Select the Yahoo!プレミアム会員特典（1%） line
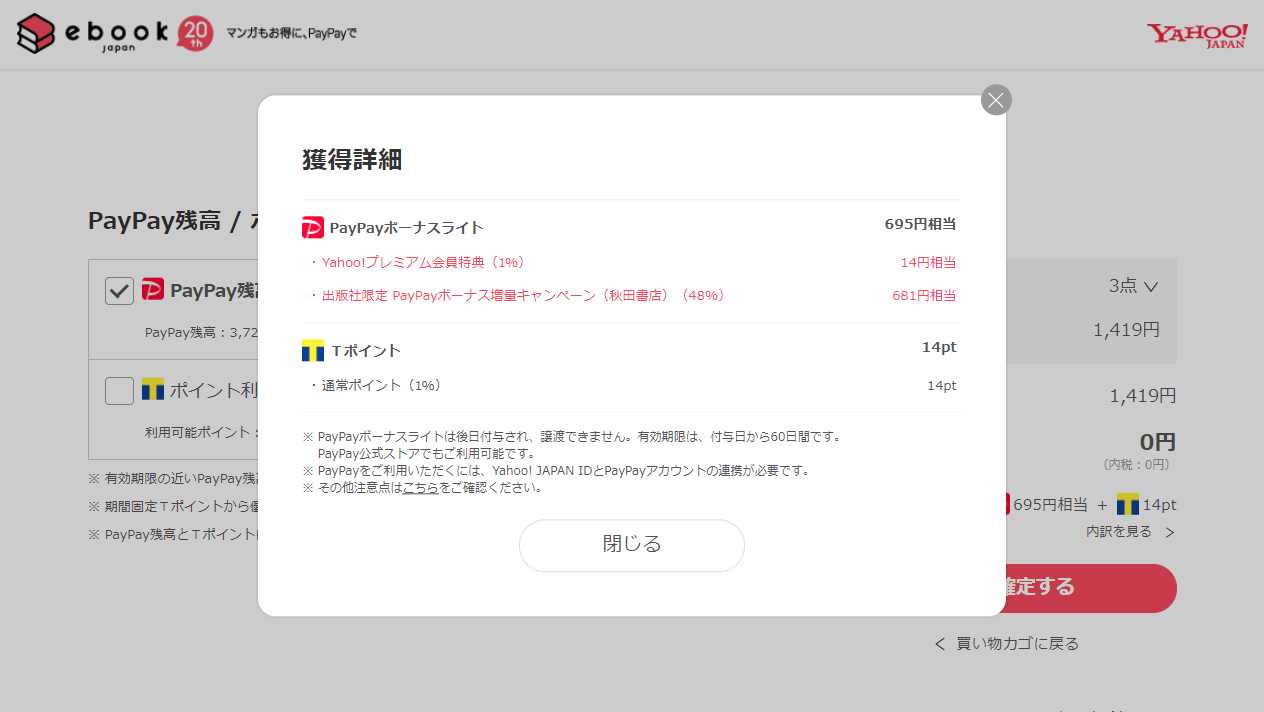The width and height of the screenshot is (1264, 712). pyautogui.click(x=418, y=262)
